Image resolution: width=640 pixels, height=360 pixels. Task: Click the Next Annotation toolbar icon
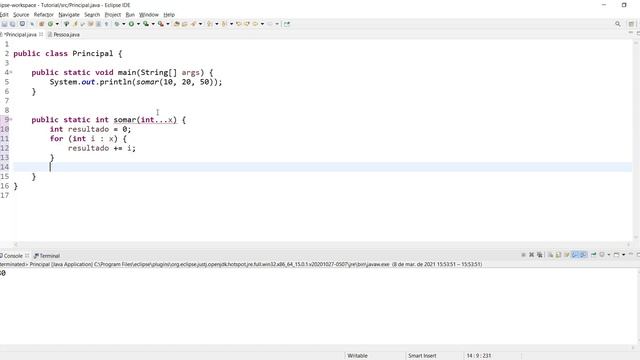(x=209, y=24)
